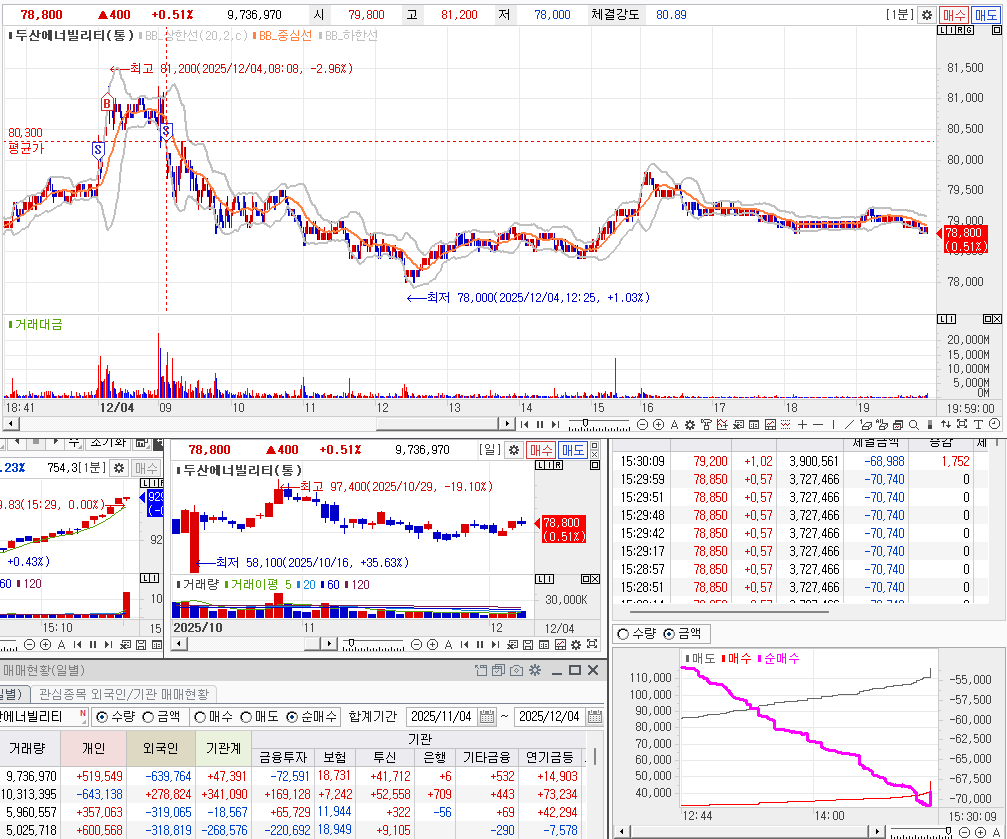This screenshot has width=1007, height=839.
Task: Click the fit-to-screen frame icon in the main chart toolbar
Action: (962, 424)
